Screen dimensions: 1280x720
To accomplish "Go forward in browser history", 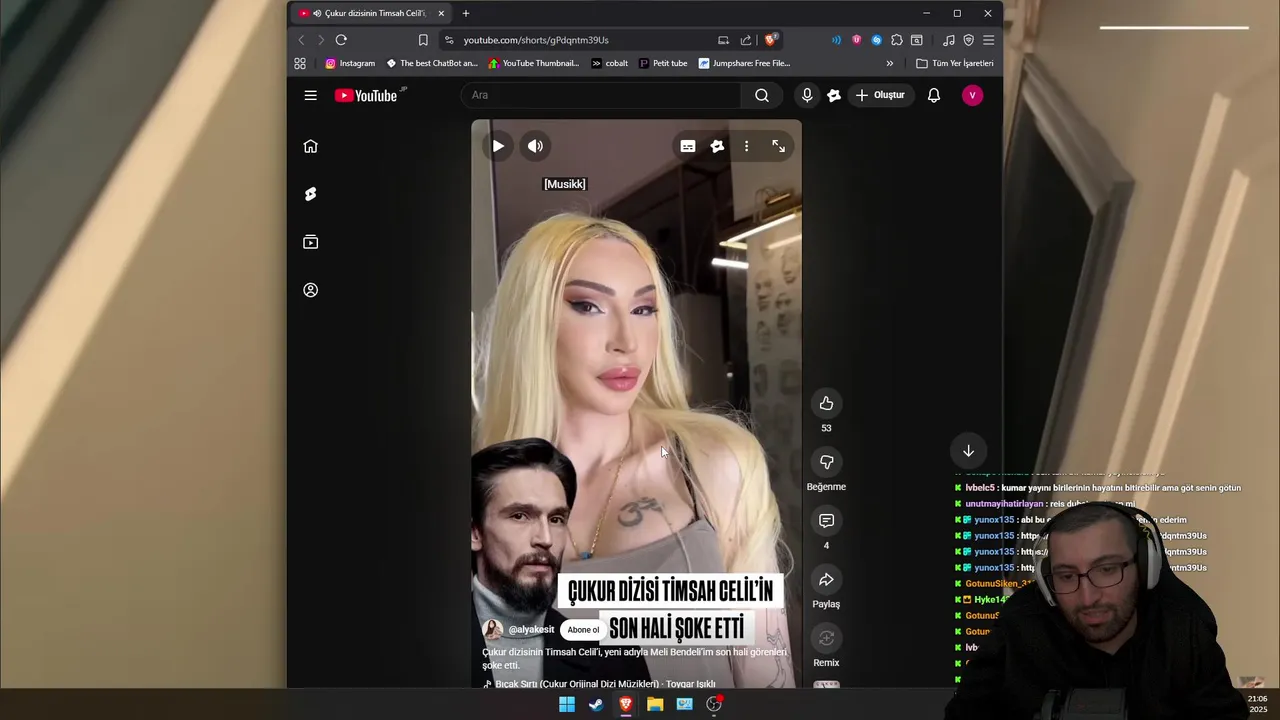I will (321, 40).
